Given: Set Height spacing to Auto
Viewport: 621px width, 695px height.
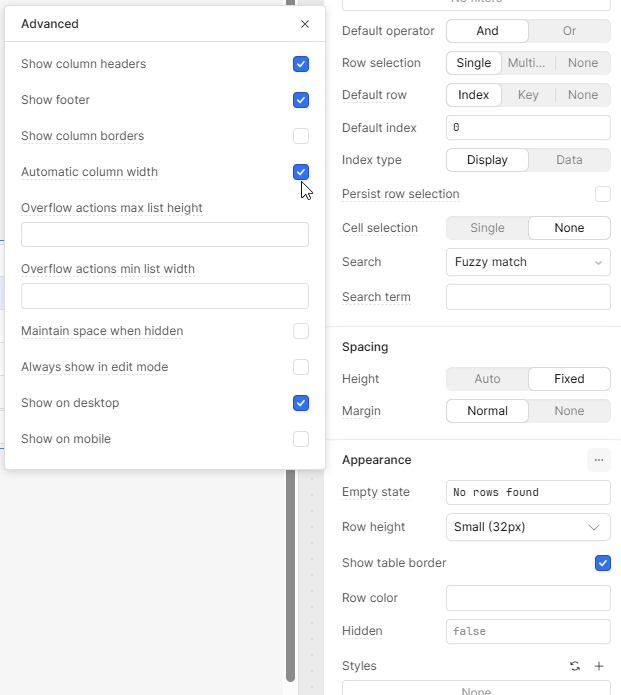Looking at the screenshot, I should [x=487, y=379].
